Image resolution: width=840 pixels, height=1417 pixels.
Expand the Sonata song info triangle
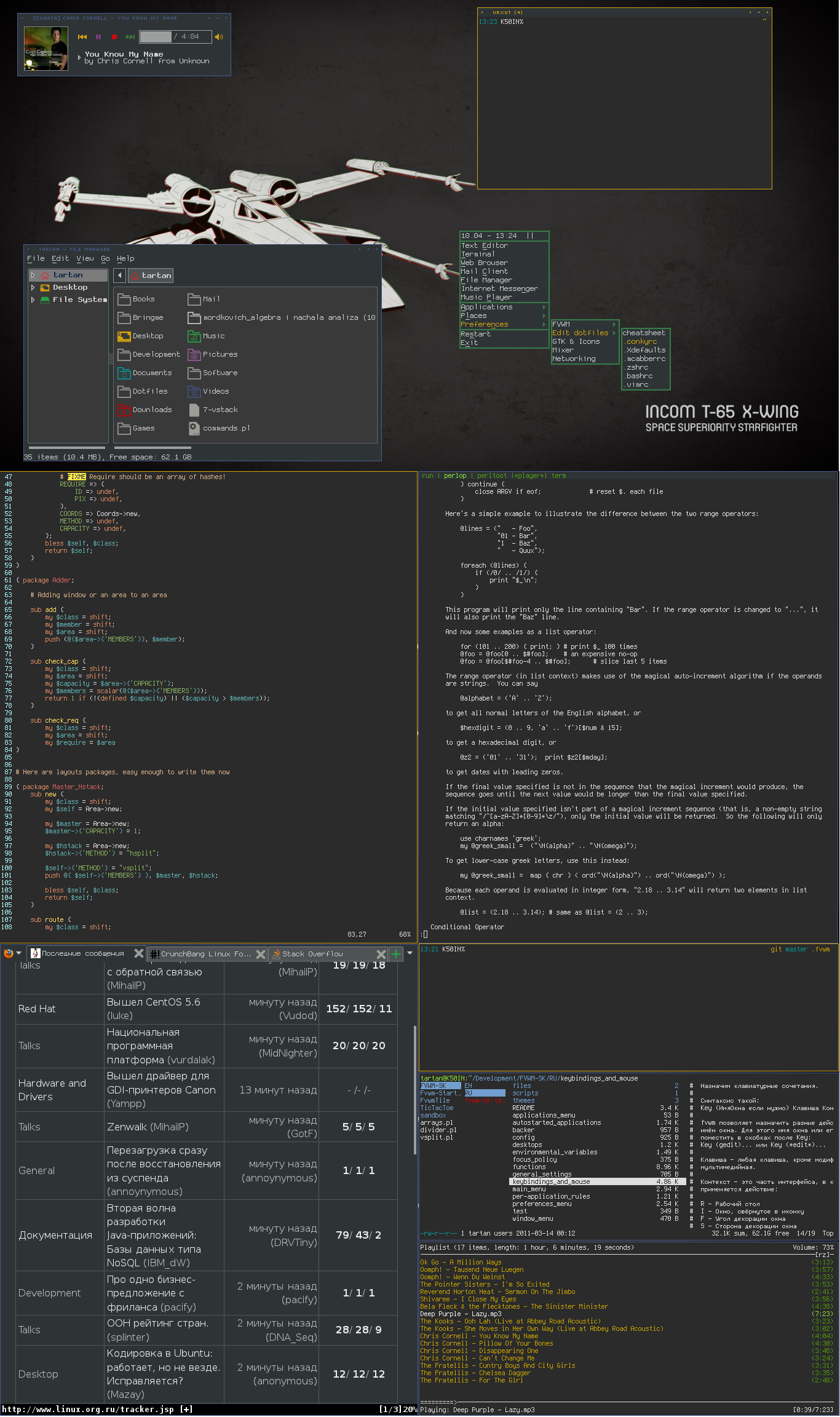click(x=79, y=58)
